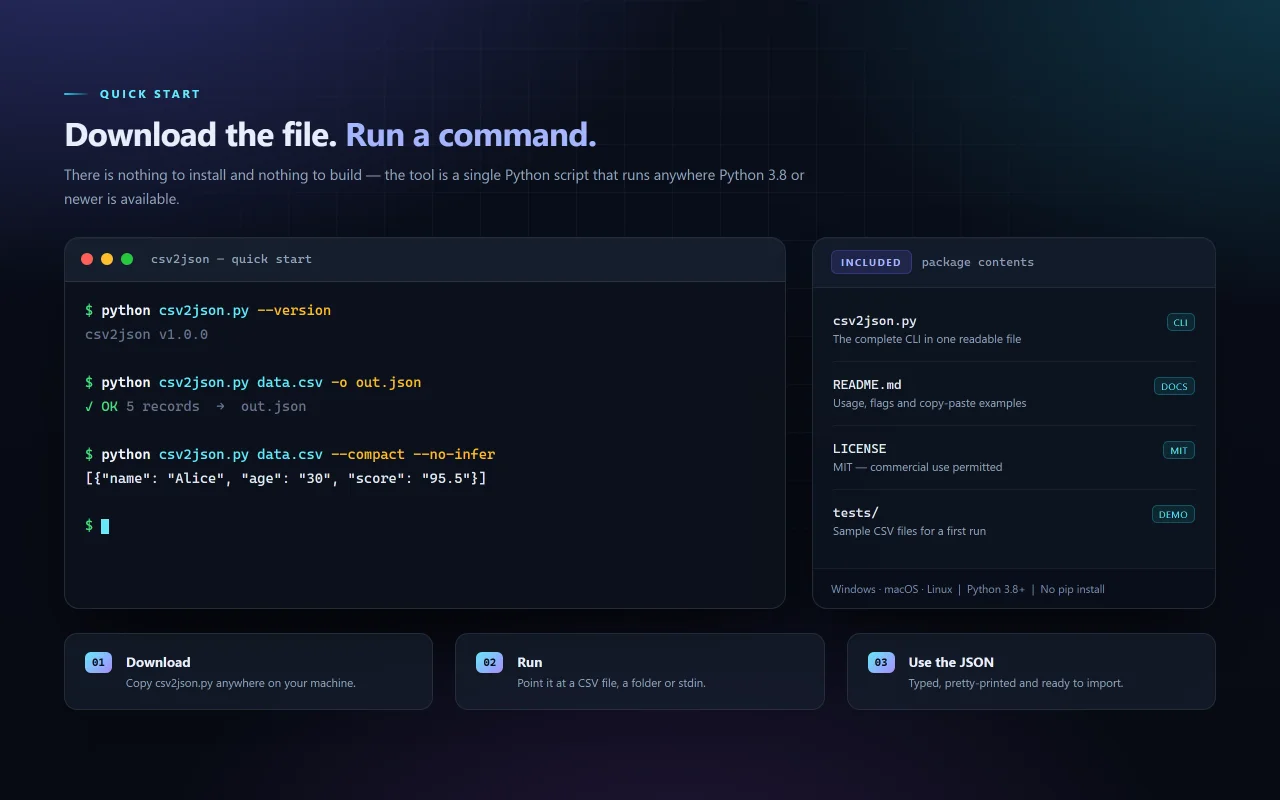Click the 'python csv2json.py --version' command line
The width and height of the screenshot is (1280, 800).
coord(208,310)
